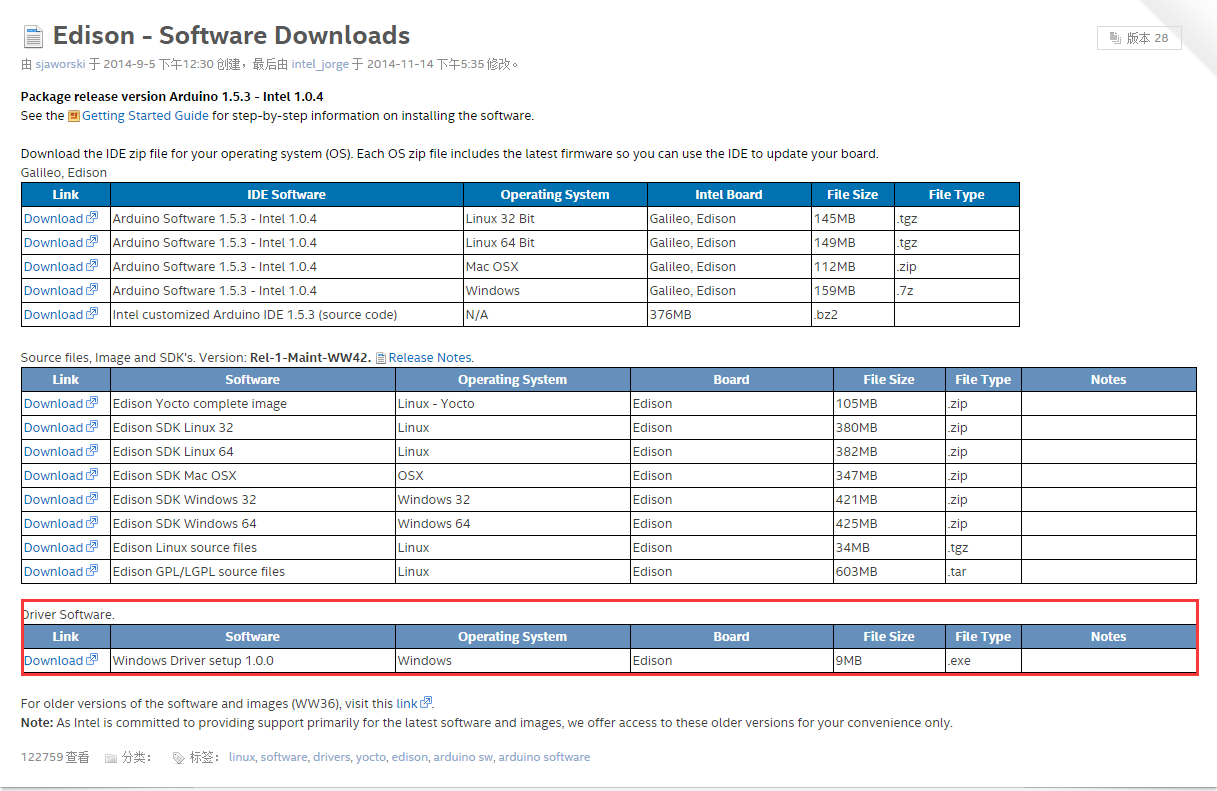
Task: Download Edison SDK Linux 64
Action: (x=53, y=452)
